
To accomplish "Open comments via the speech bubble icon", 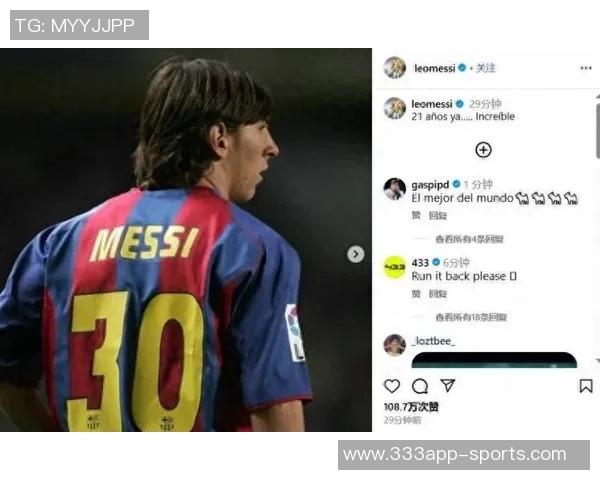I will coord(420,386).
